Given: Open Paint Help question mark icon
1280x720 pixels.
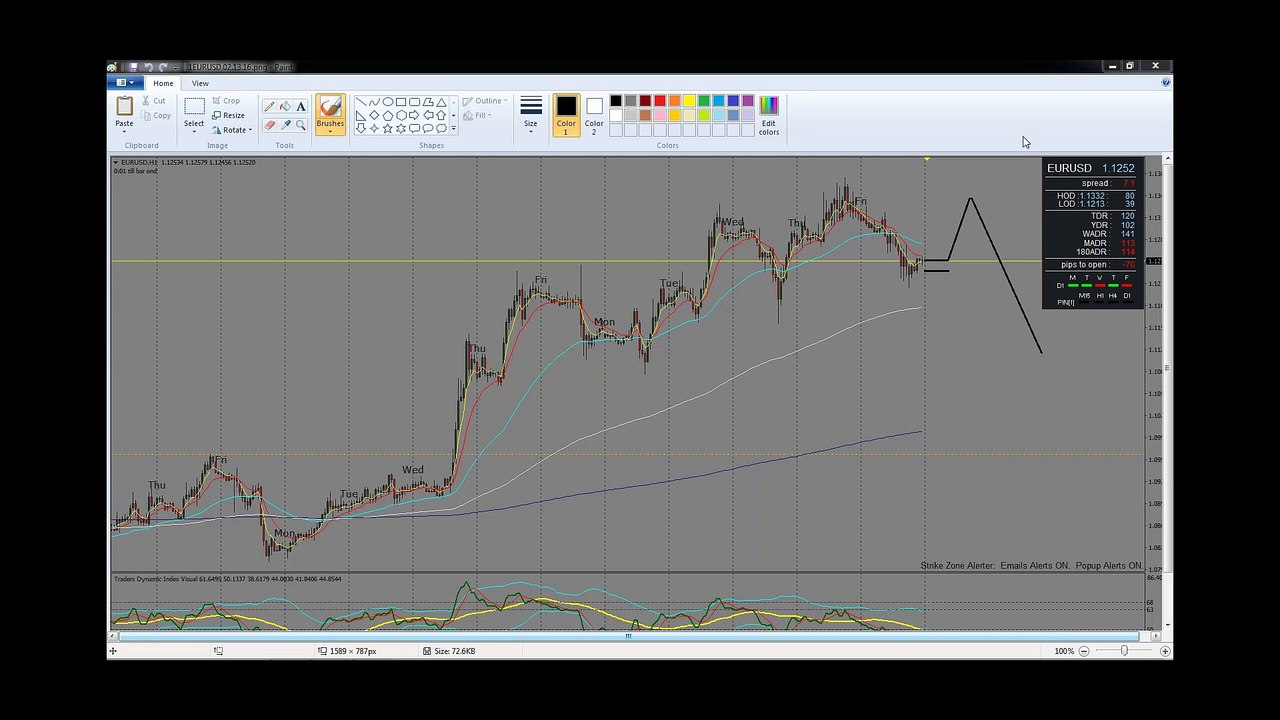Looking at the screenshot, I should click(1166, 83).
